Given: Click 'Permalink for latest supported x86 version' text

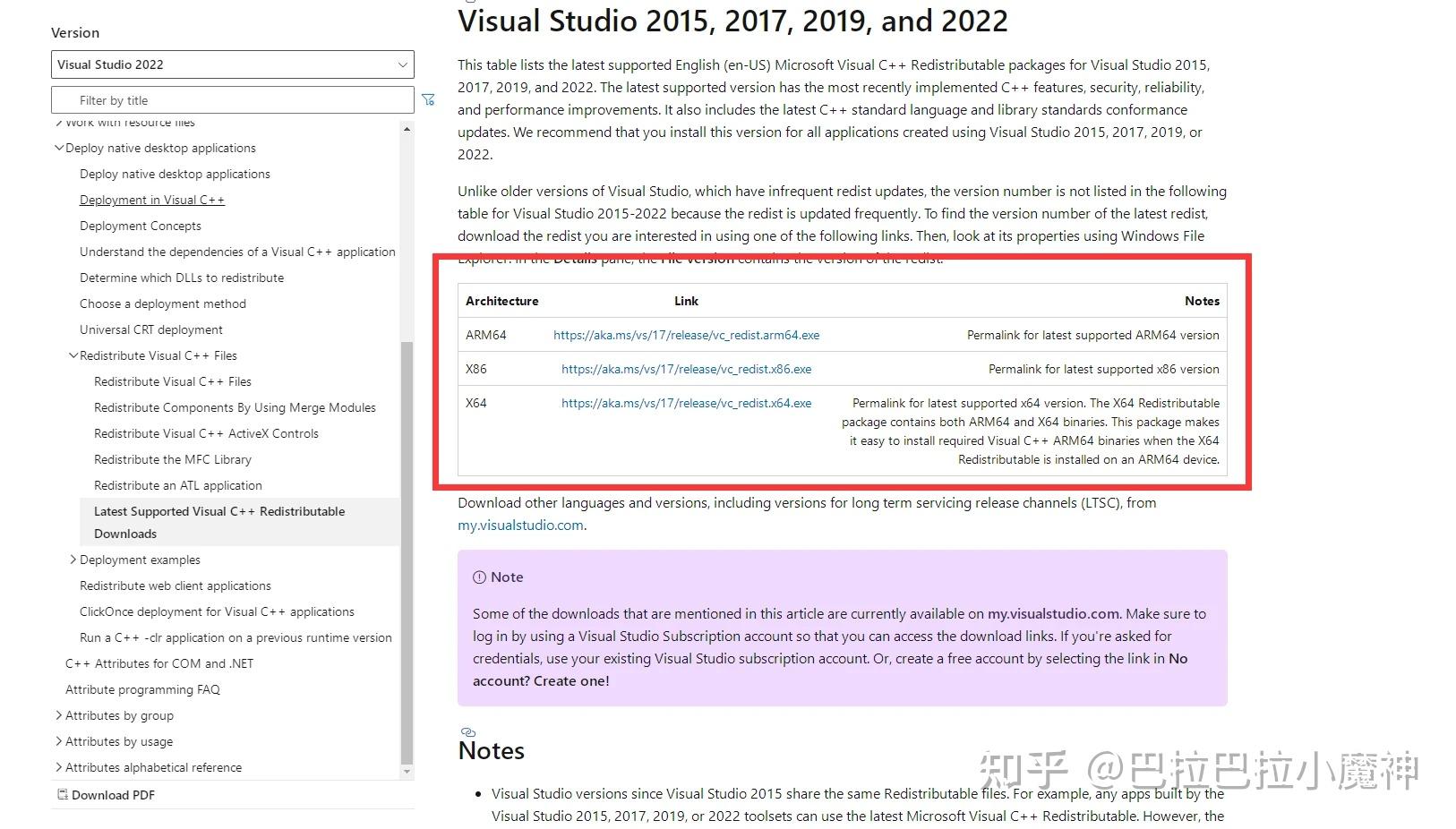Looking at the screenshot, I should [x=1104, y=369].
